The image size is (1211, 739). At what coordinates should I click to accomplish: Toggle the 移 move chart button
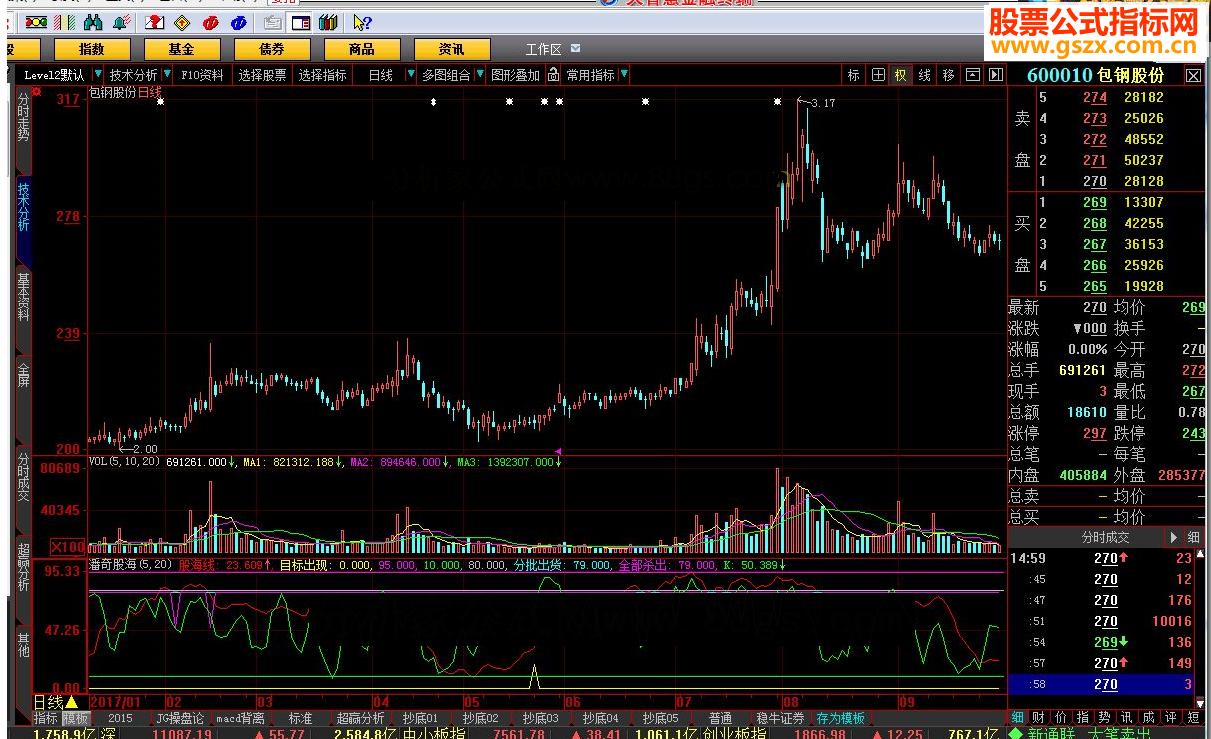948,75
